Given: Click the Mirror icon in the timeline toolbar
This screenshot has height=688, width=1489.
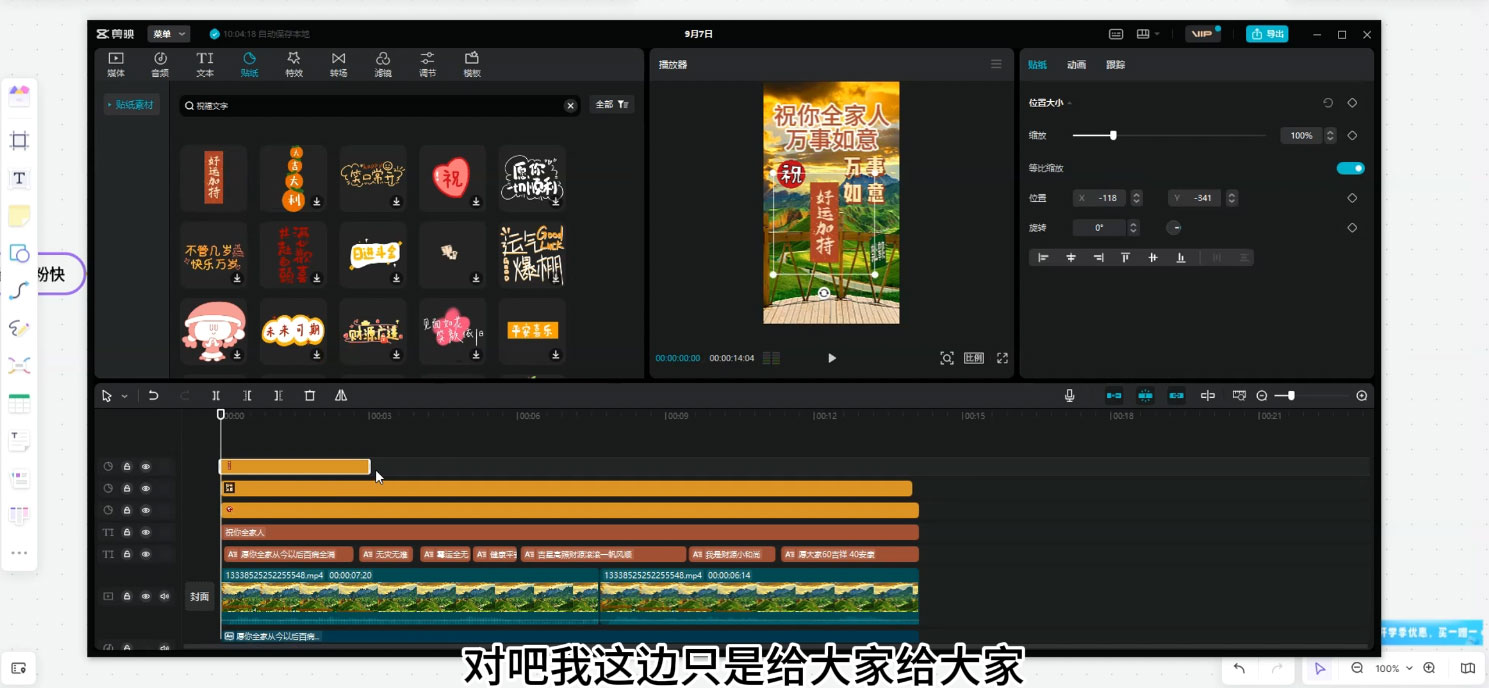Looking at the screenshot, I should (340, 395).
